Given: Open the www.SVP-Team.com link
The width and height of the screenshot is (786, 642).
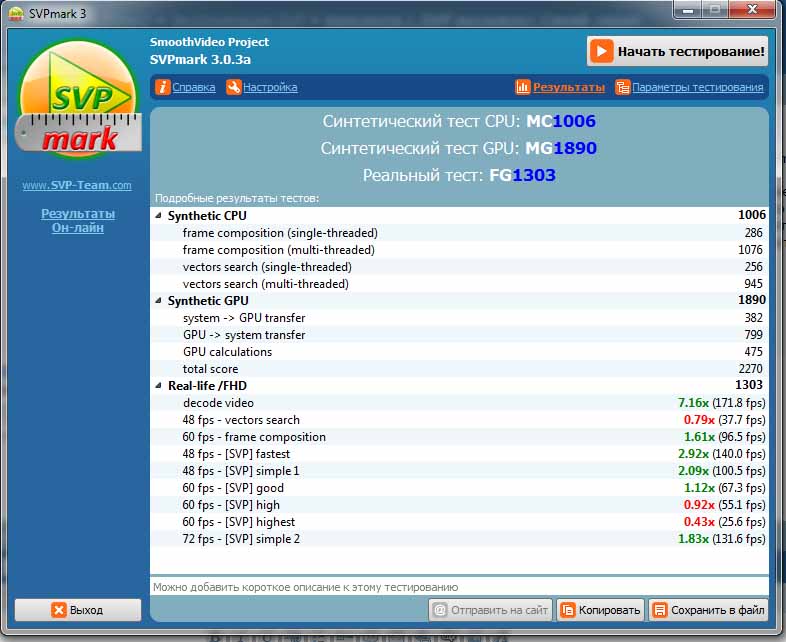Looking at the screenshot, I should pos(77,185).
